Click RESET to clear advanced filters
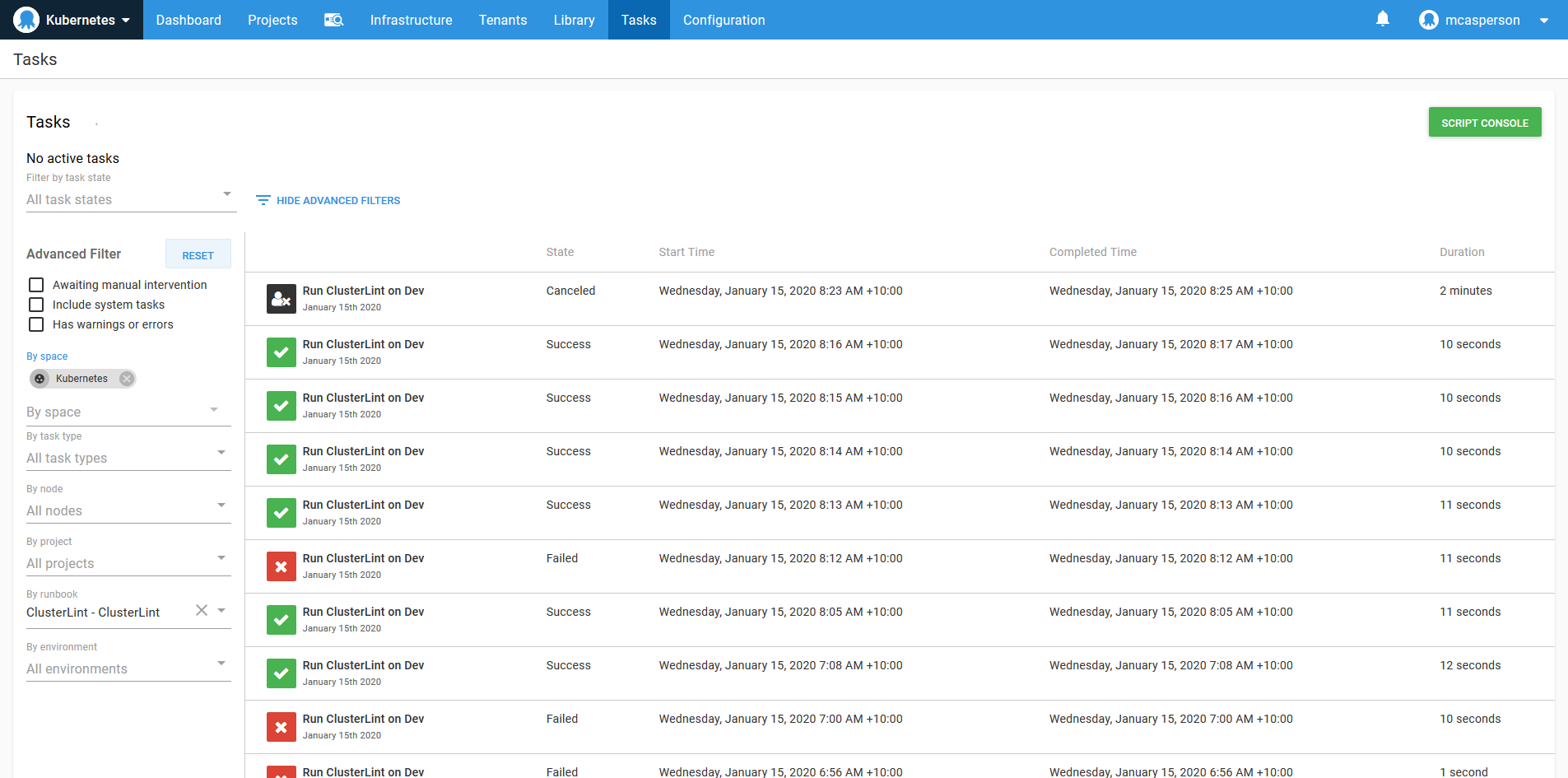The width and height of the screenshot is (1568, 778). coord(198,254)
